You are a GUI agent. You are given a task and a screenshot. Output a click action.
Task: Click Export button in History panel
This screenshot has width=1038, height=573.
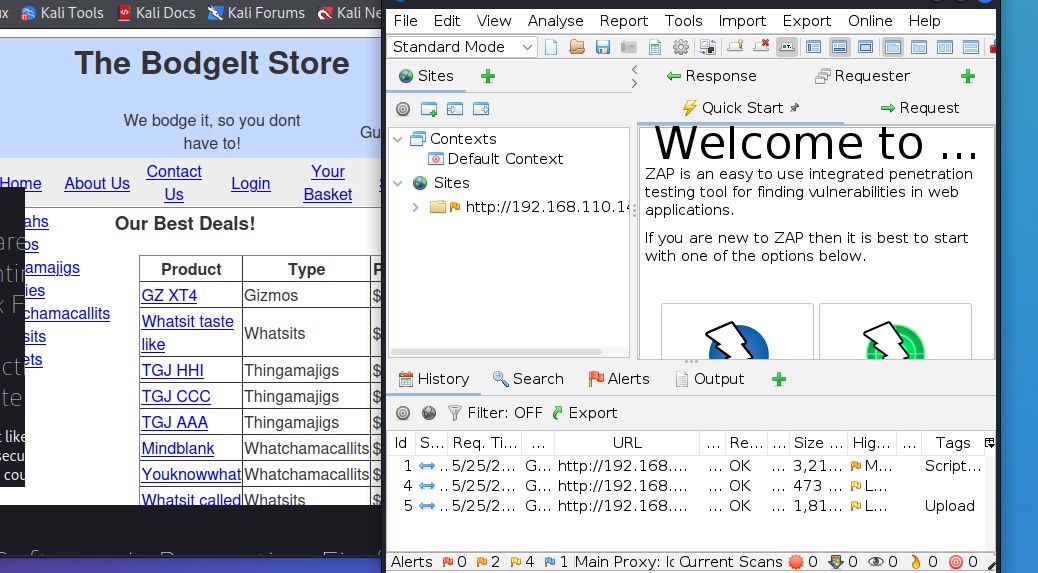tap(584, 413)
